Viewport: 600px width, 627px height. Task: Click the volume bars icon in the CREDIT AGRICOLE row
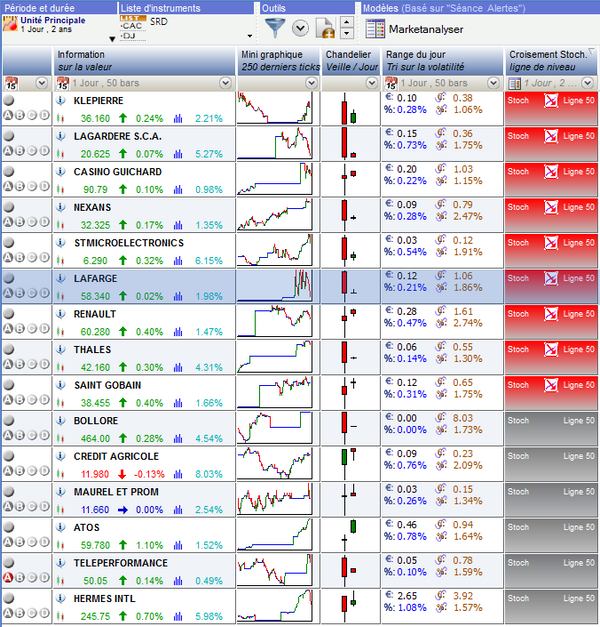click(x=178, y=474)
